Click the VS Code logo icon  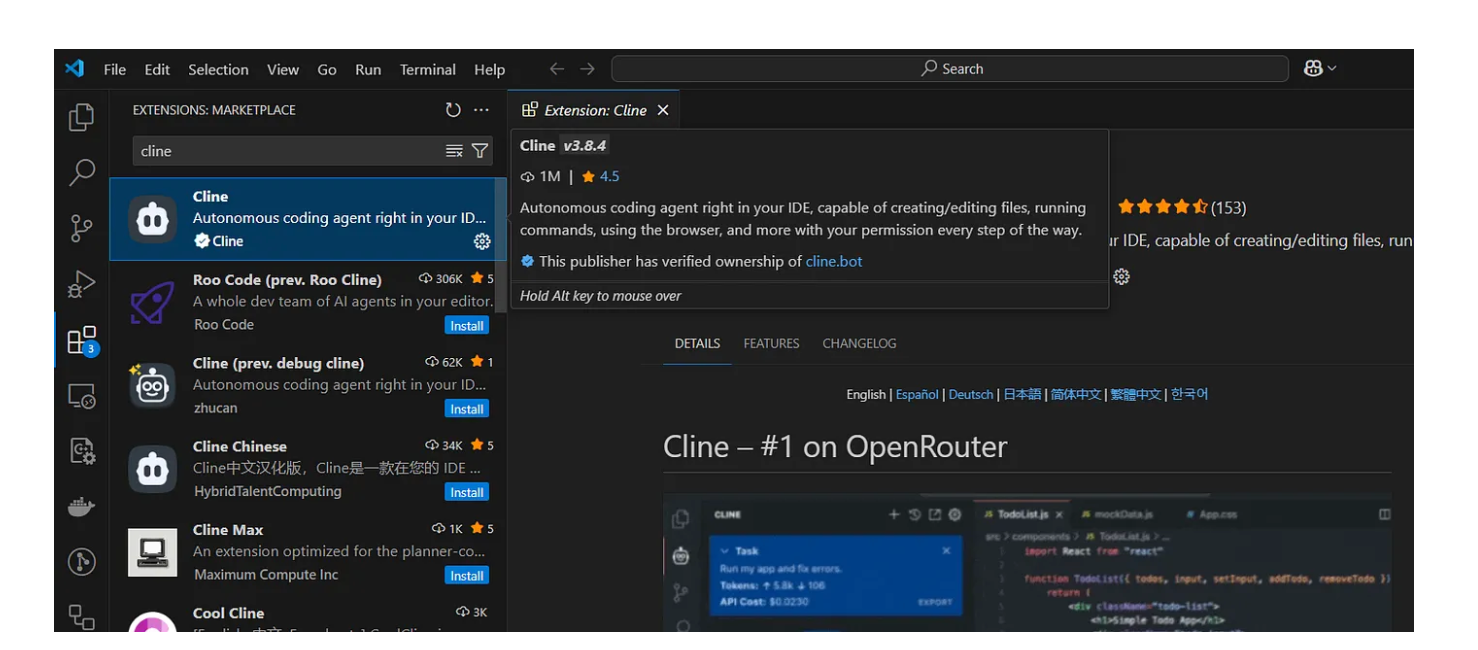[74, 69]
